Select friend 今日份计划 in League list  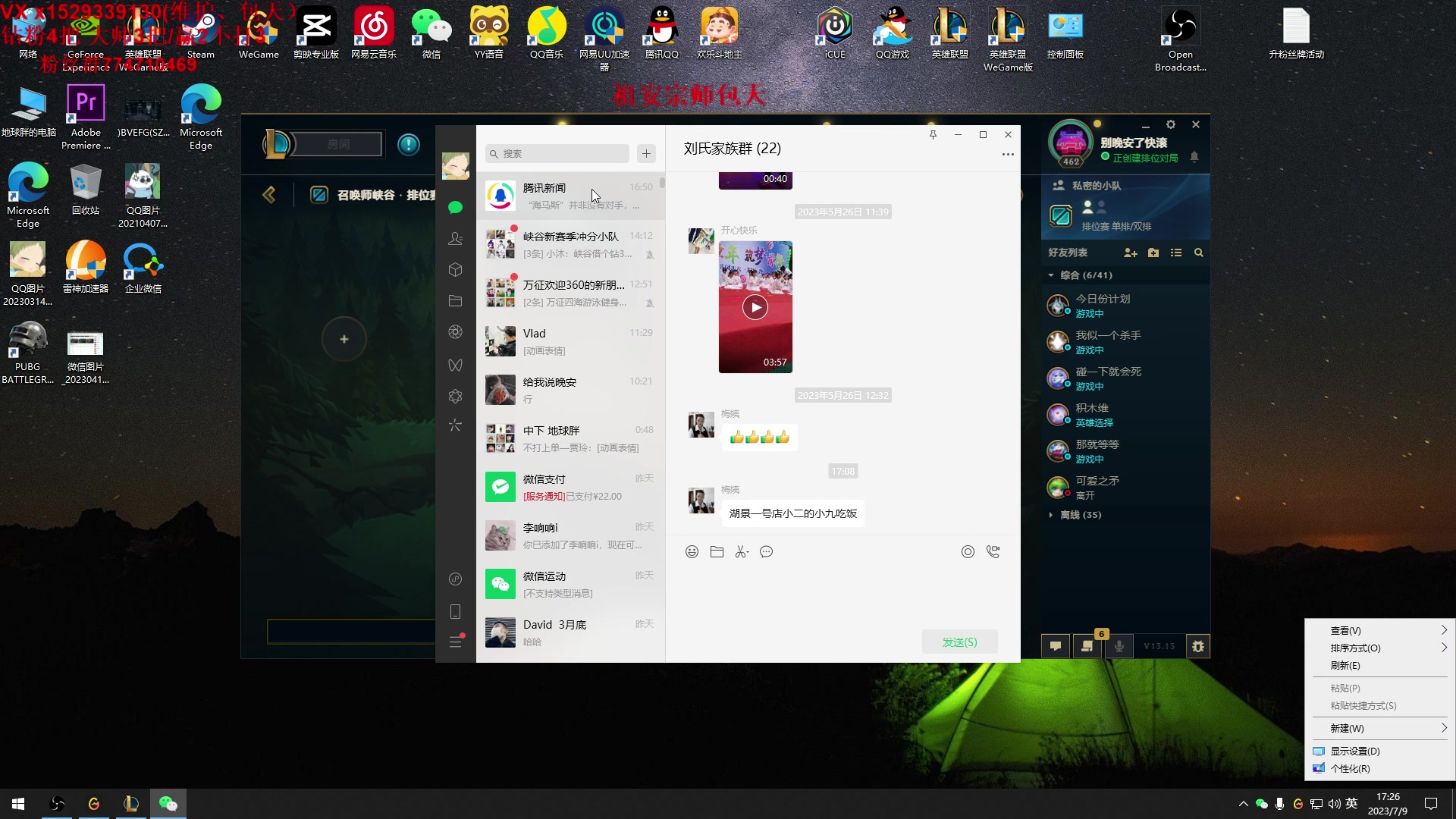[x=1125, y=306]
